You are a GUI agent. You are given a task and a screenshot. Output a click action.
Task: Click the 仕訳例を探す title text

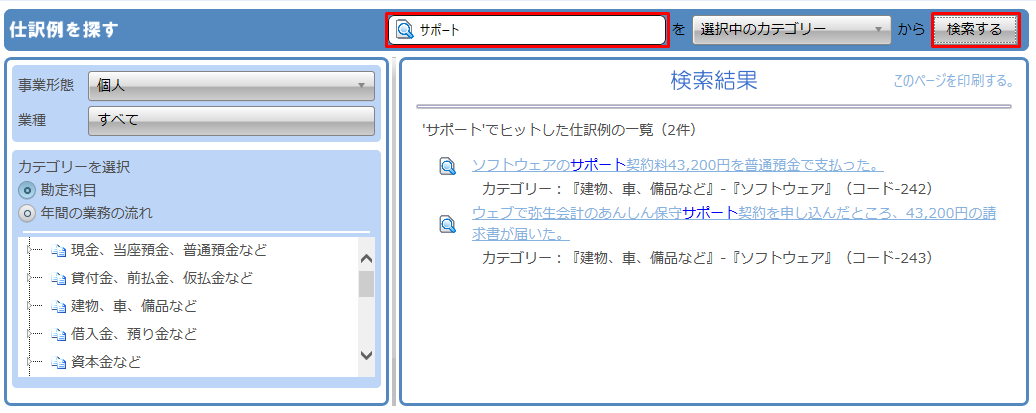(64, 30)
